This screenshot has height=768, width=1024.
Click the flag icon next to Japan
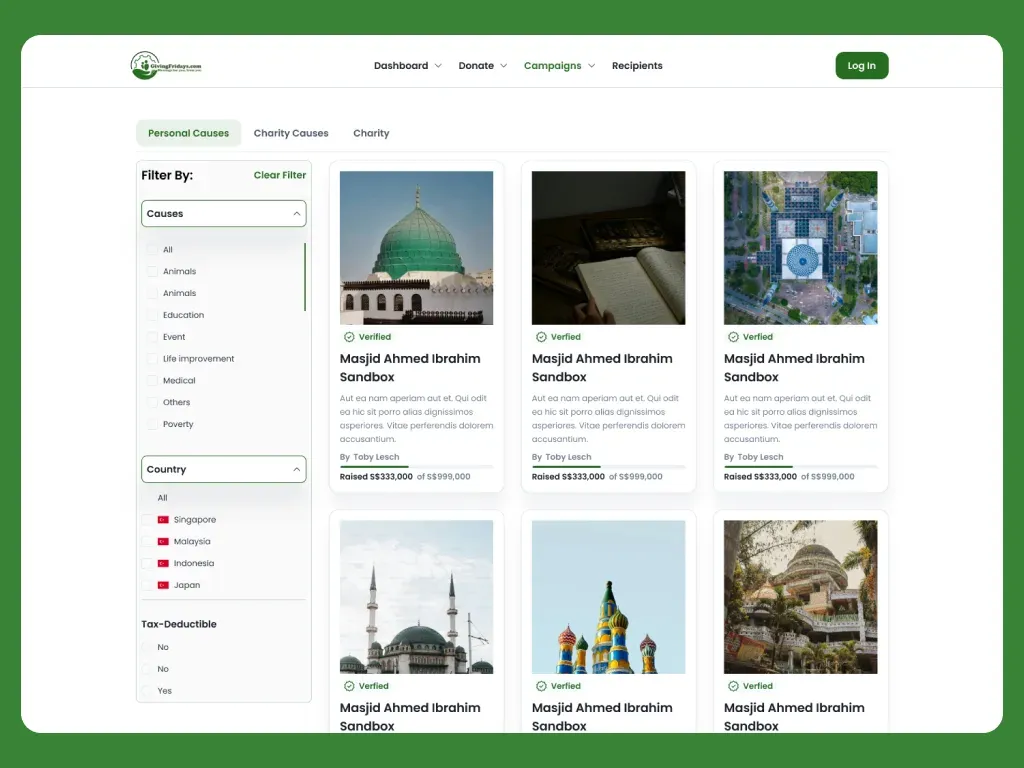163,585
